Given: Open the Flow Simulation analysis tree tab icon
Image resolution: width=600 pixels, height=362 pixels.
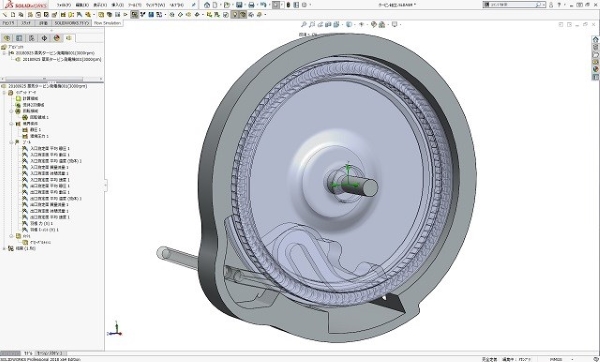Looking at the screenshot, I should (x=69, y=38).
